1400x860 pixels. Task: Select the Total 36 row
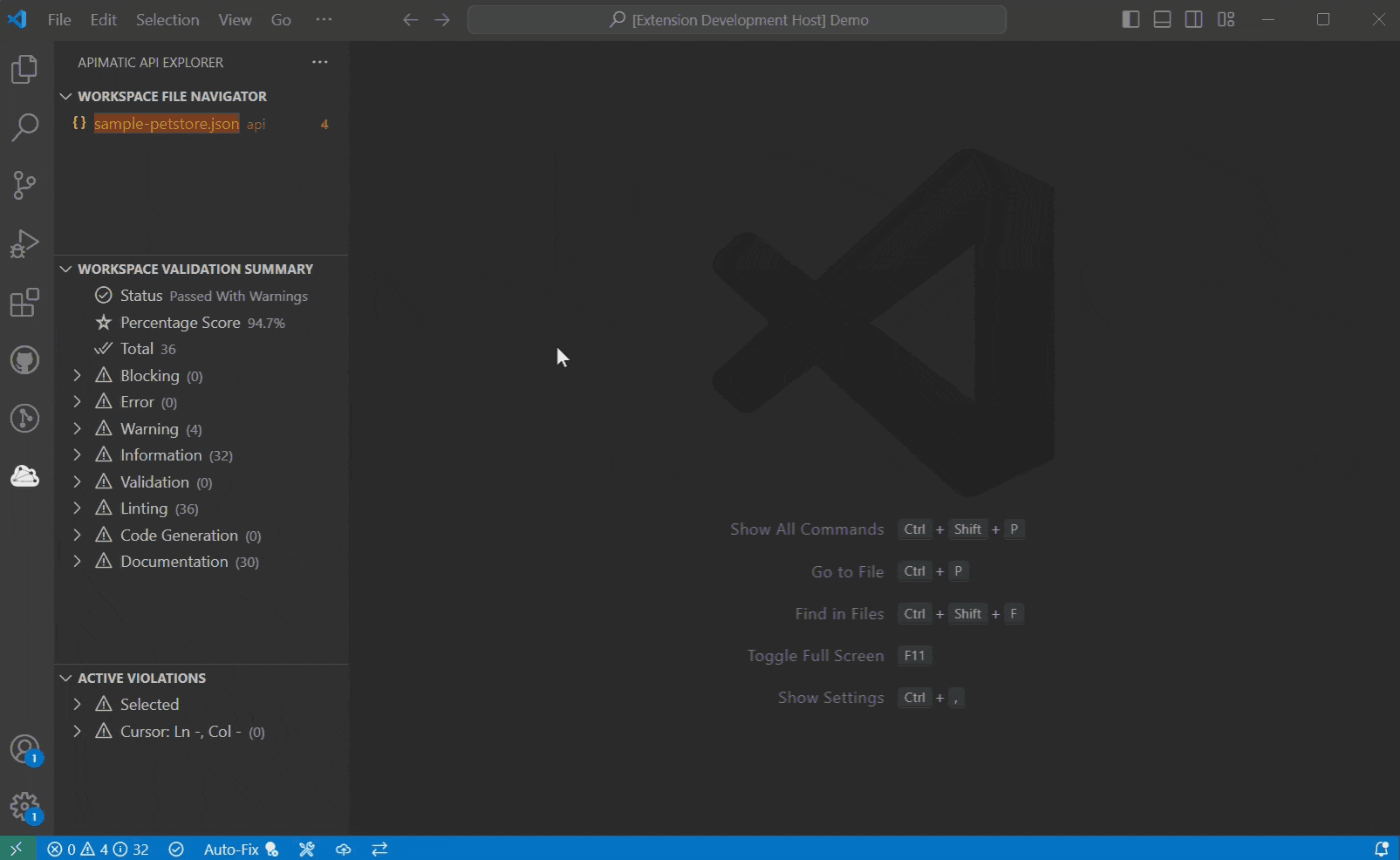tap(201, 349)
